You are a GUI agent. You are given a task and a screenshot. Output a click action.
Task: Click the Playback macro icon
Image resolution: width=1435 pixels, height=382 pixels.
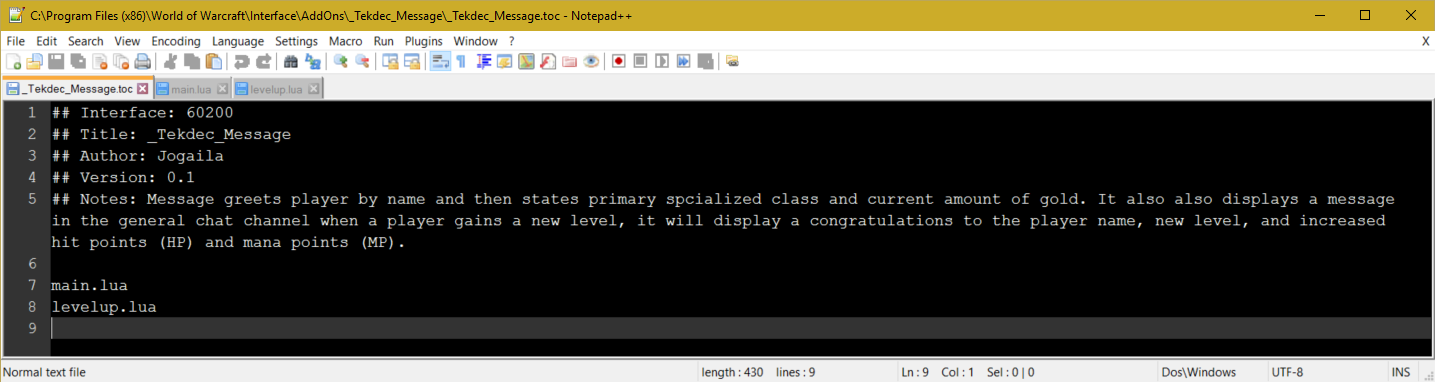[662, 61]
